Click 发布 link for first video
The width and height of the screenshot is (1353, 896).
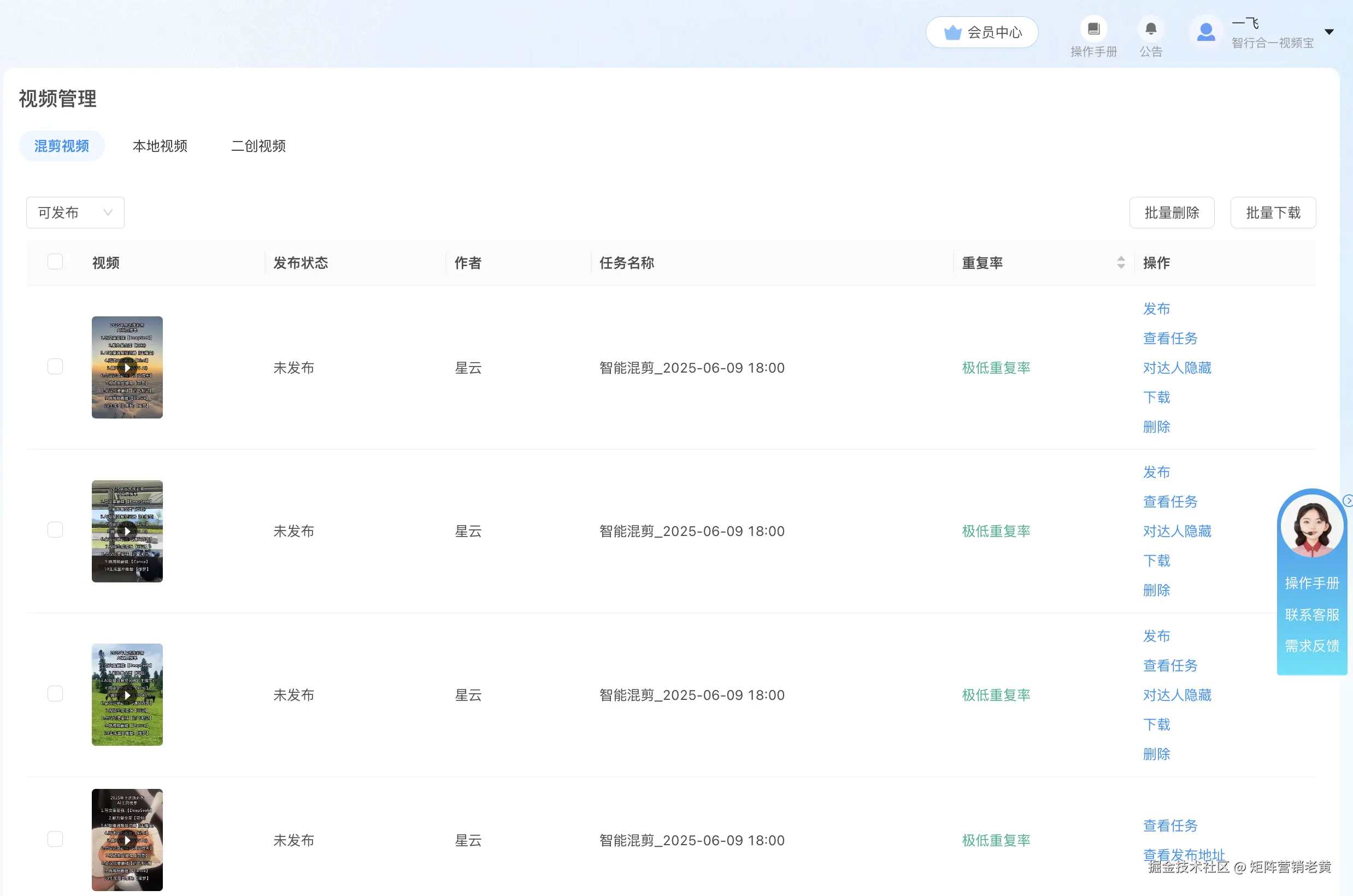click(1156, 309)
